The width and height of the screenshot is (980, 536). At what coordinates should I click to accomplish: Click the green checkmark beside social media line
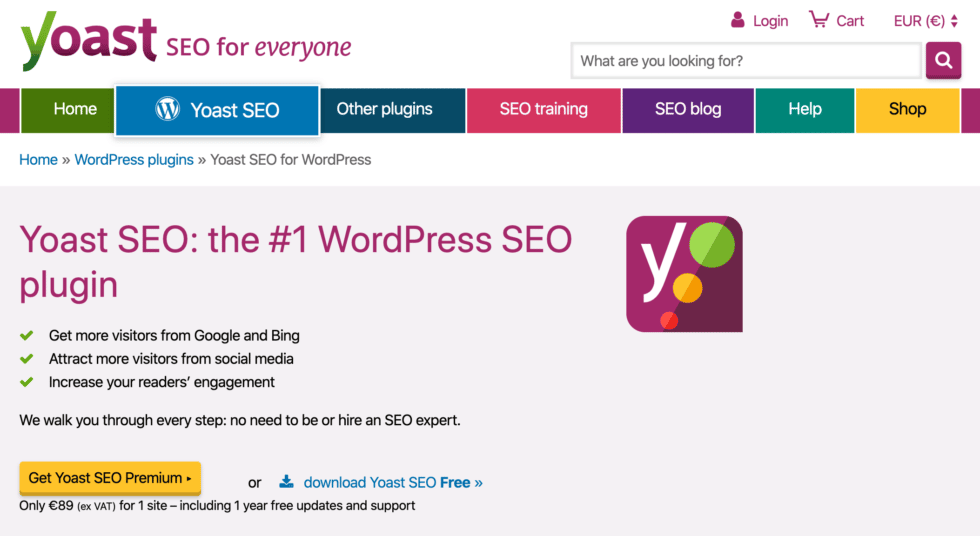pyautogui.click(x=26, y=359)
